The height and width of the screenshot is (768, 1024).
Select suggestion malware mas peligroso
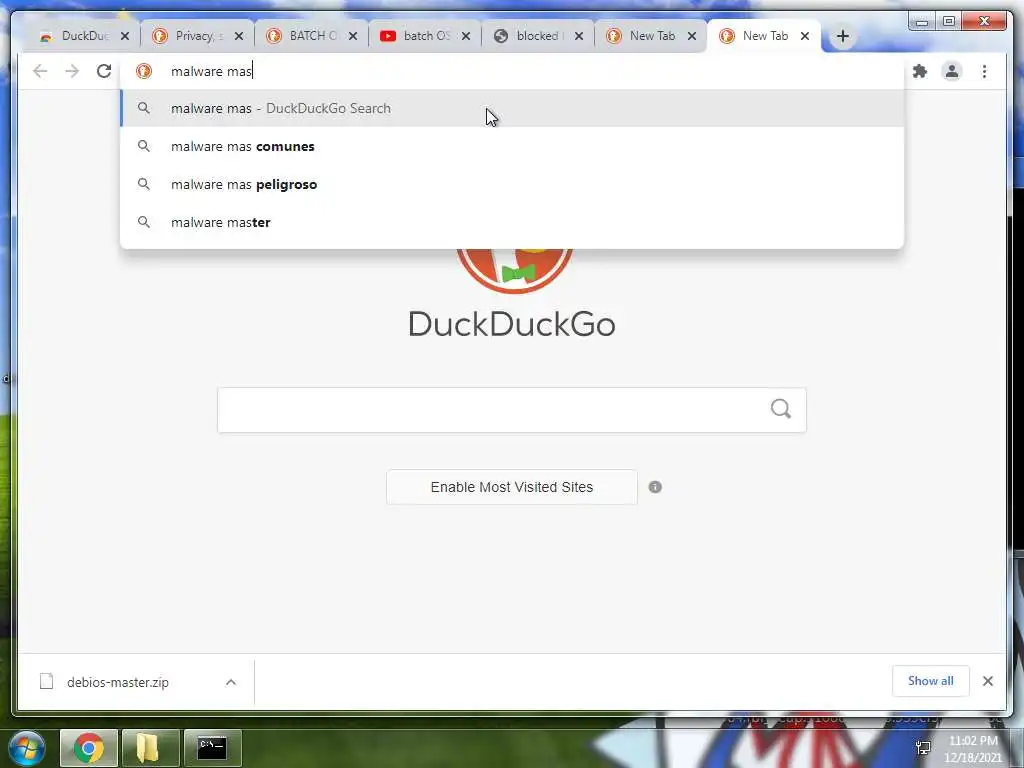coord(512,184)
